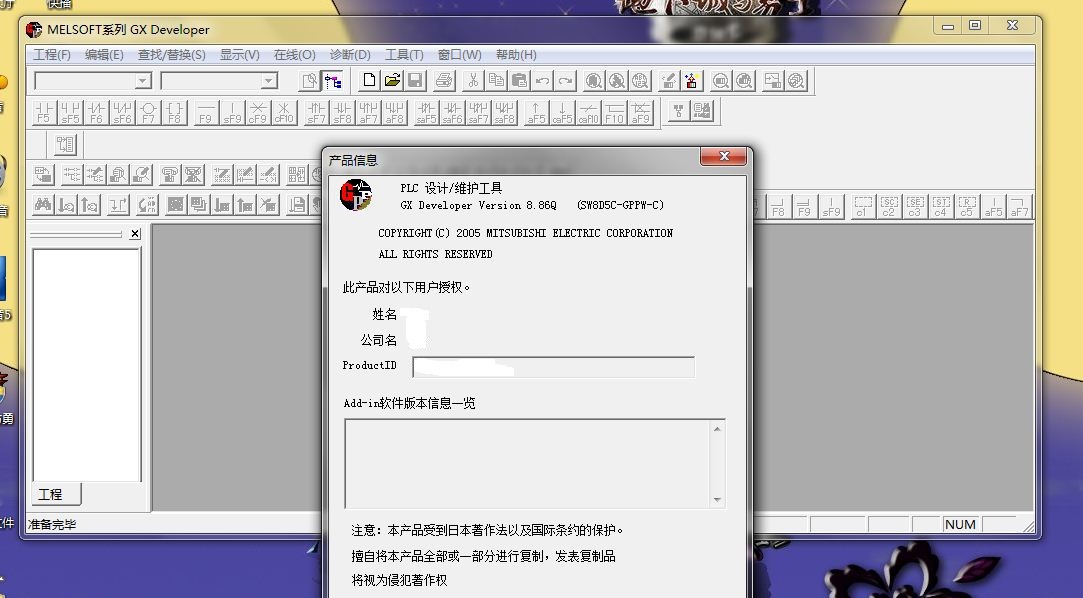Open the 帮助(H) menu
Image resolution: width=1083 pixels, height=598 pixels.
pos(516,55)
